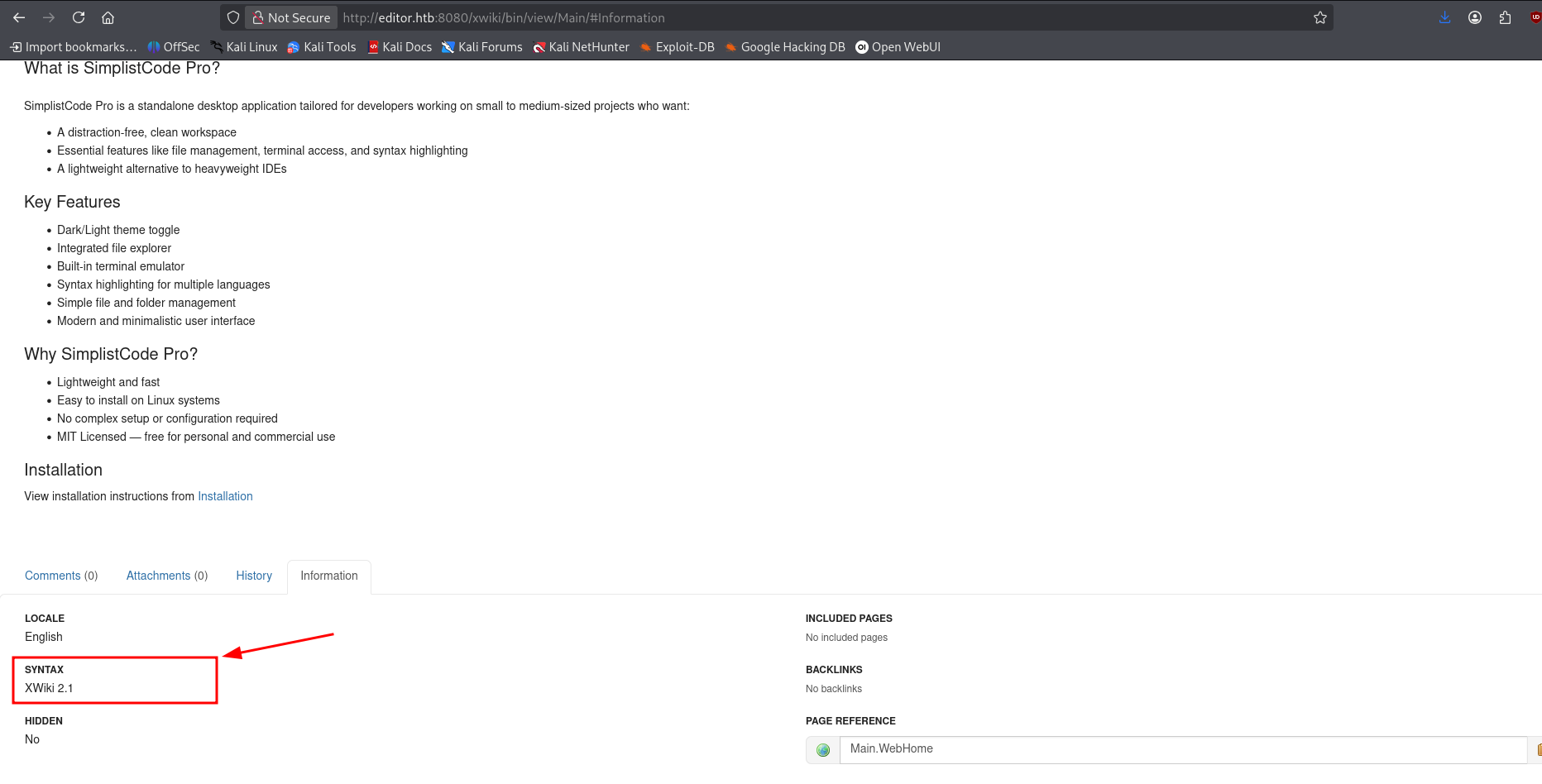Switch to the Attachments tab
The height and width of the screenshot is (784, 1542).
click(x=167, y=576)
